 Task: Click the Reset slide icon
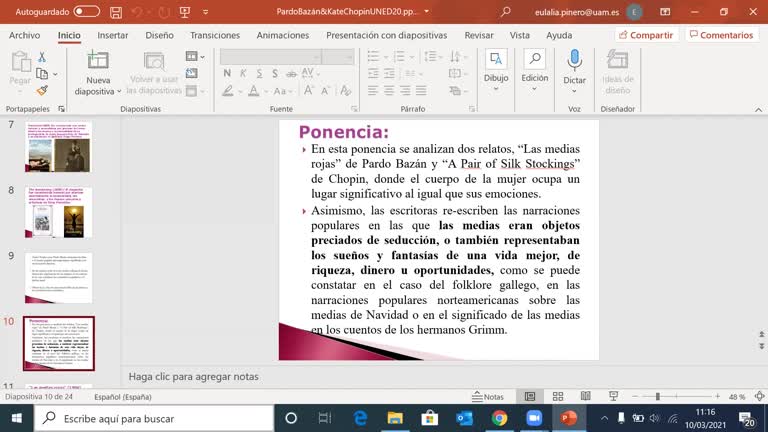point(192,73)
